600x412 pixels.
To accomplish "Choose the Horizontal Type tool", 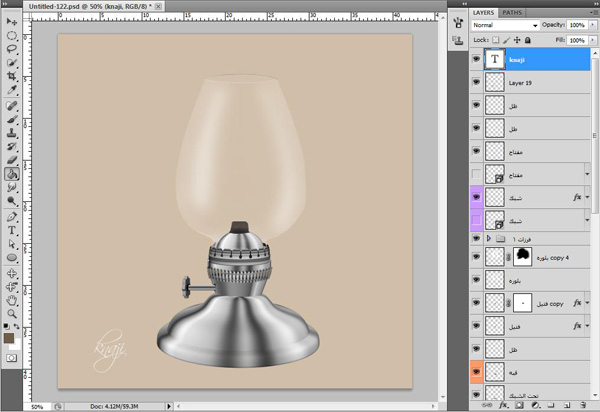I will click(12, 229).
